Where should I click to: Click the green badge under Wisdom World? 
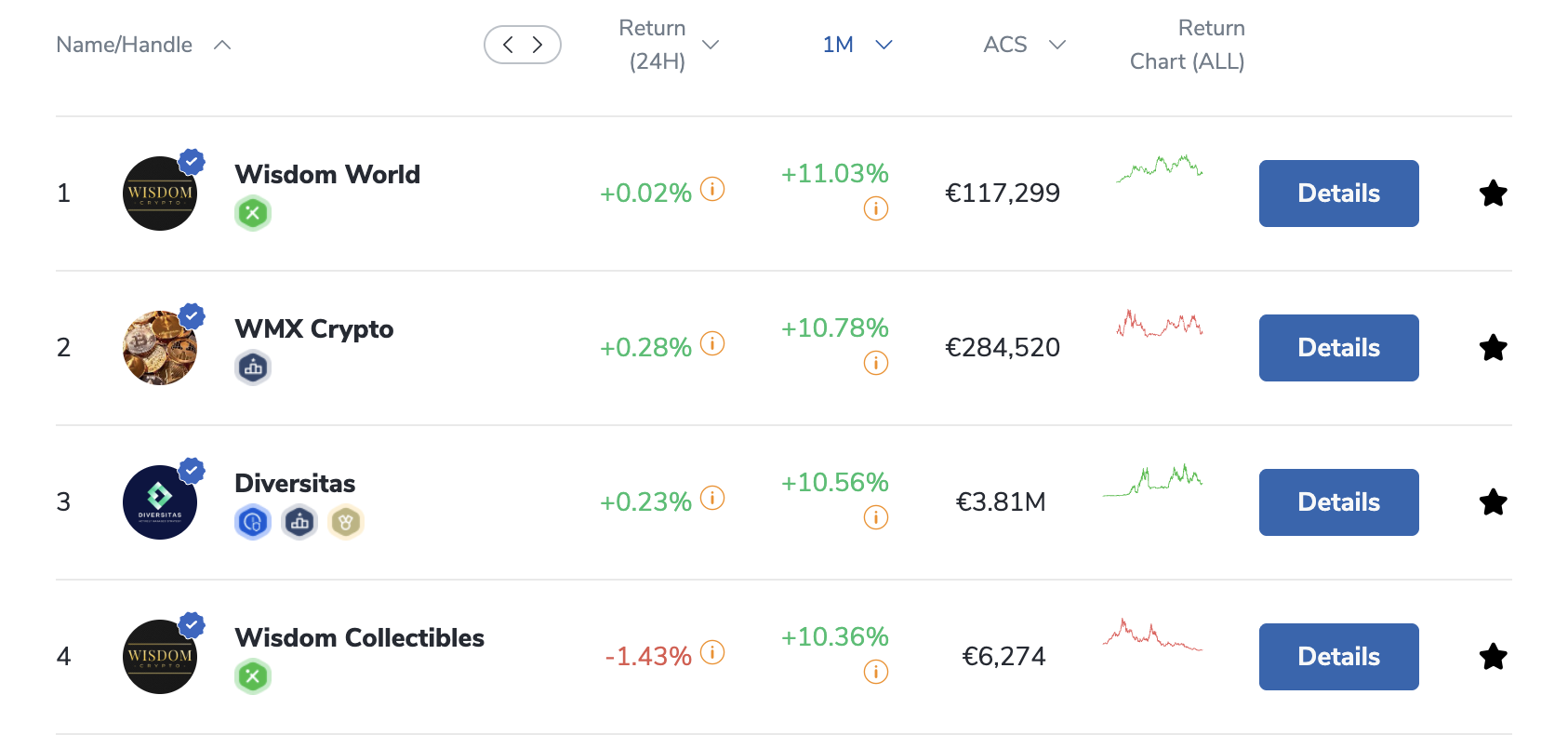coord(252,213)
